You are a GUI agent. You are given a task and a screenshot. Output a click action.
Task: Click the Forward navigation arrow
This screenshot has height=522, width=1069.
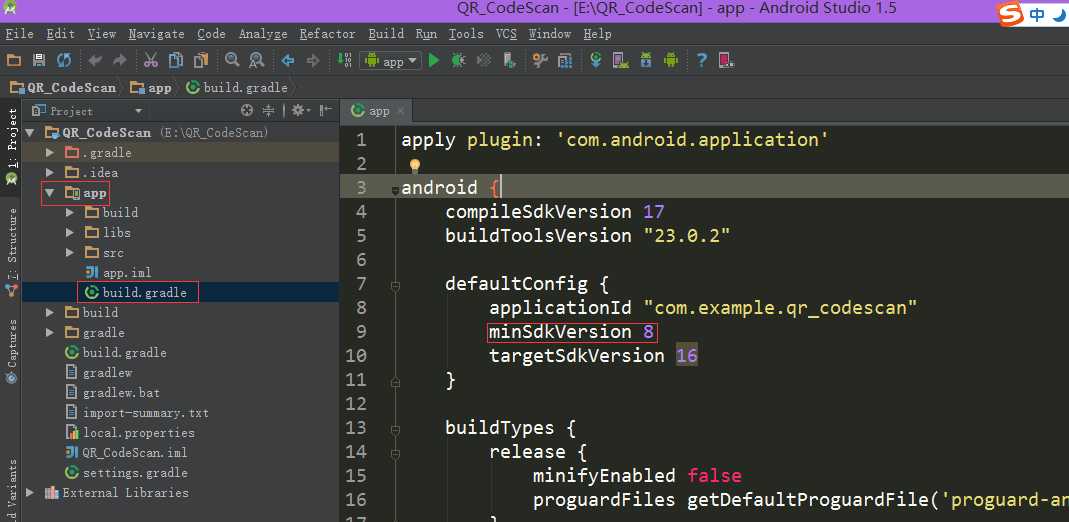pyautogui.click(x=313, y=61)
